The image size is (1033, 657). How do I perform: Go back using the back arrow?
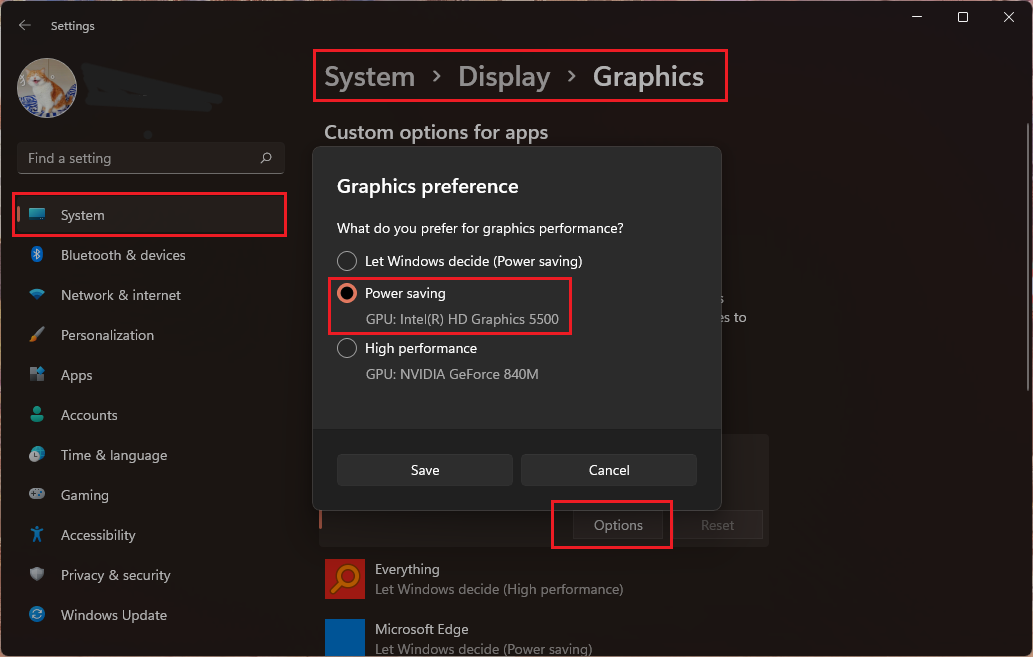(25, 26)
